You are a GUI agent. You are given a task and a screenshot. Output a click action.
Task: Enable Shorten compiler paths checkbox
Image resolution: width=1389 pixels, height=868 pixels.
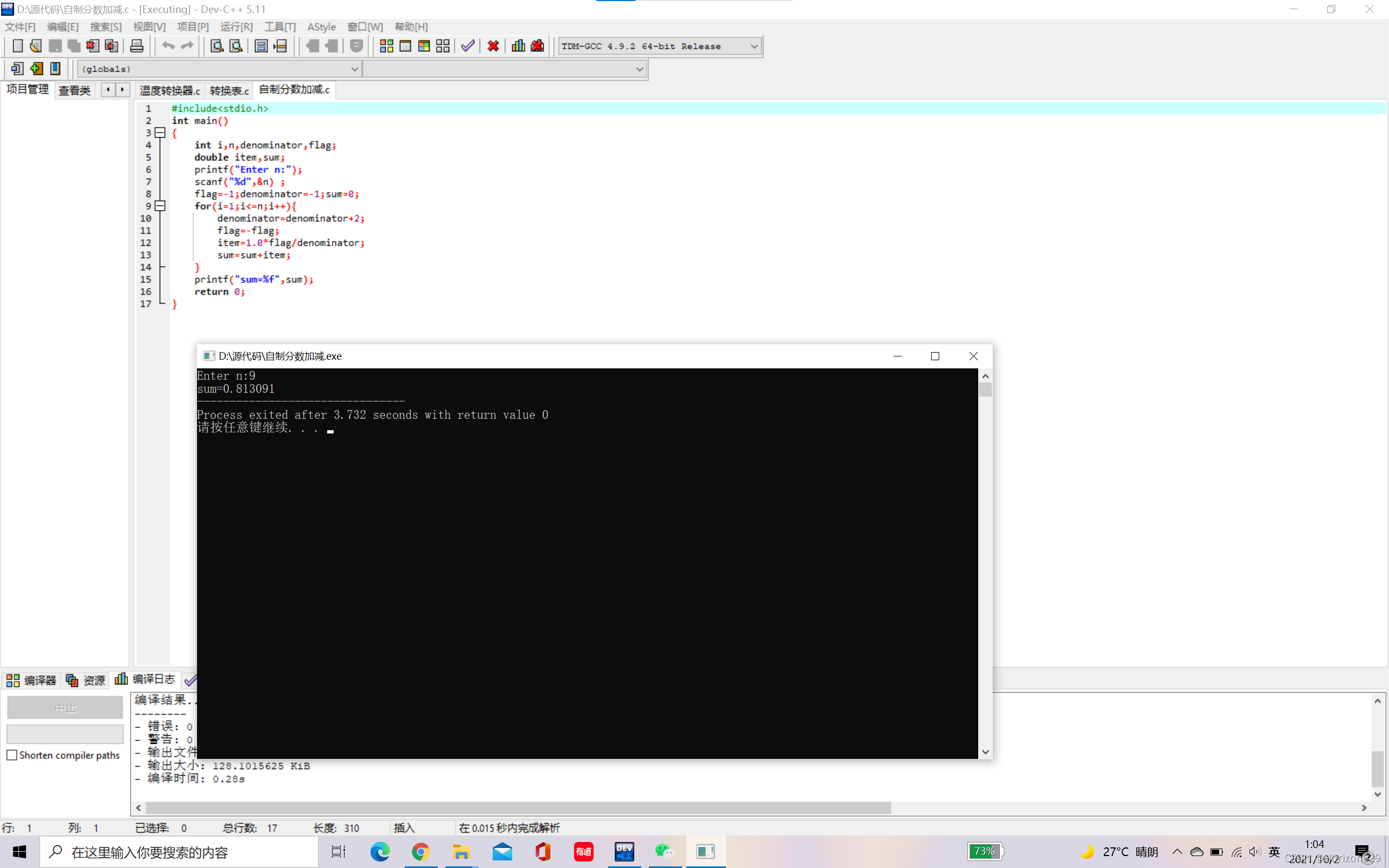pos(12,755)
